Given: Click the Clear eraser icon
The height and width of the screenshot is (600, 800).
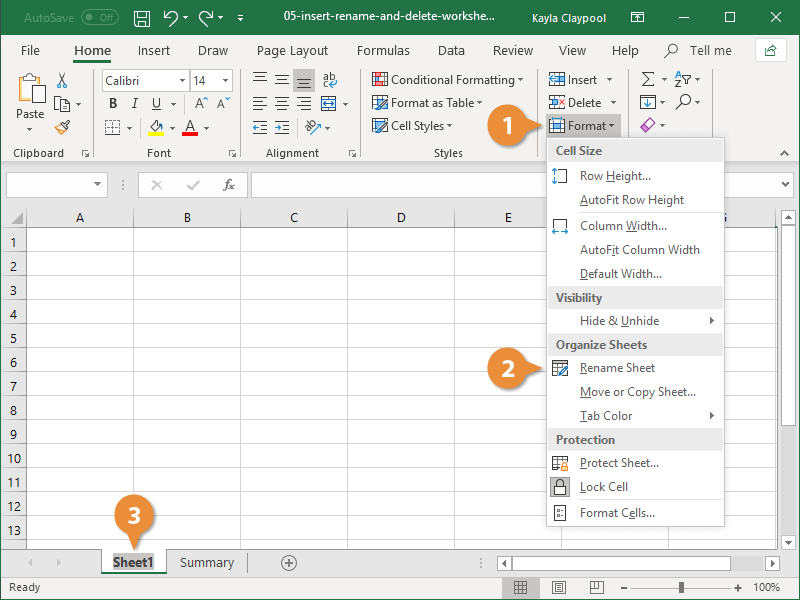Looking at the screenshot, I should click(x=647, y=126).
